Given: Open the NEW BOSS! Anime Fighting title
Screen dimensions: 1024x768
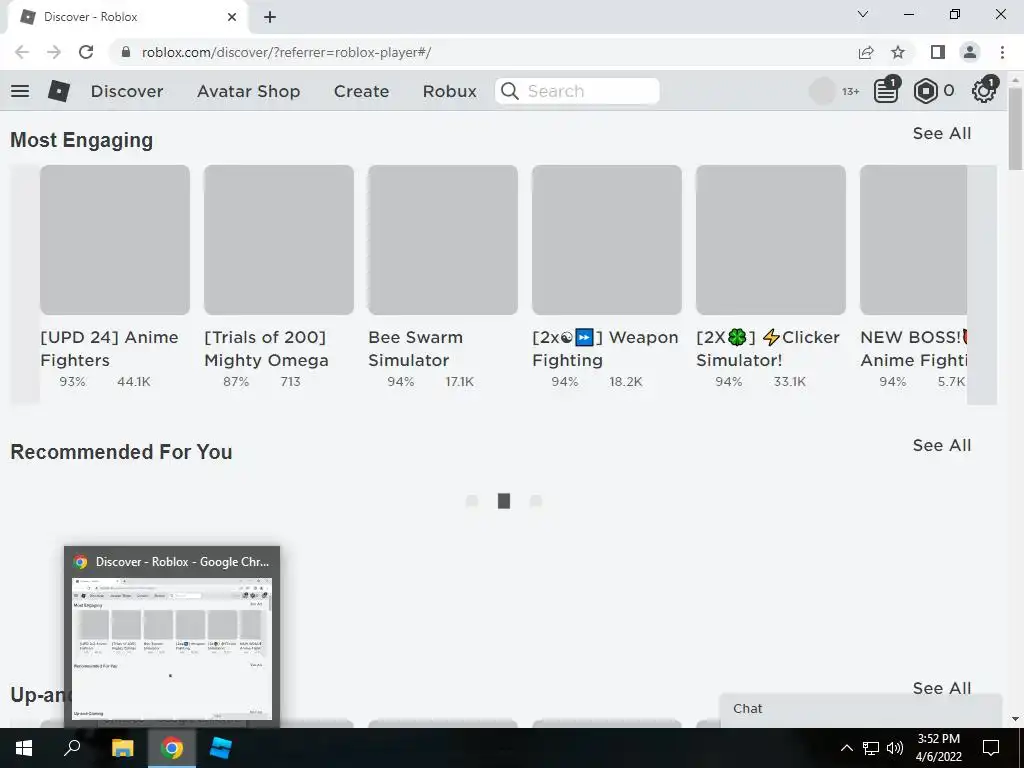Looking at the screenshot, I should tap(913, 349).
